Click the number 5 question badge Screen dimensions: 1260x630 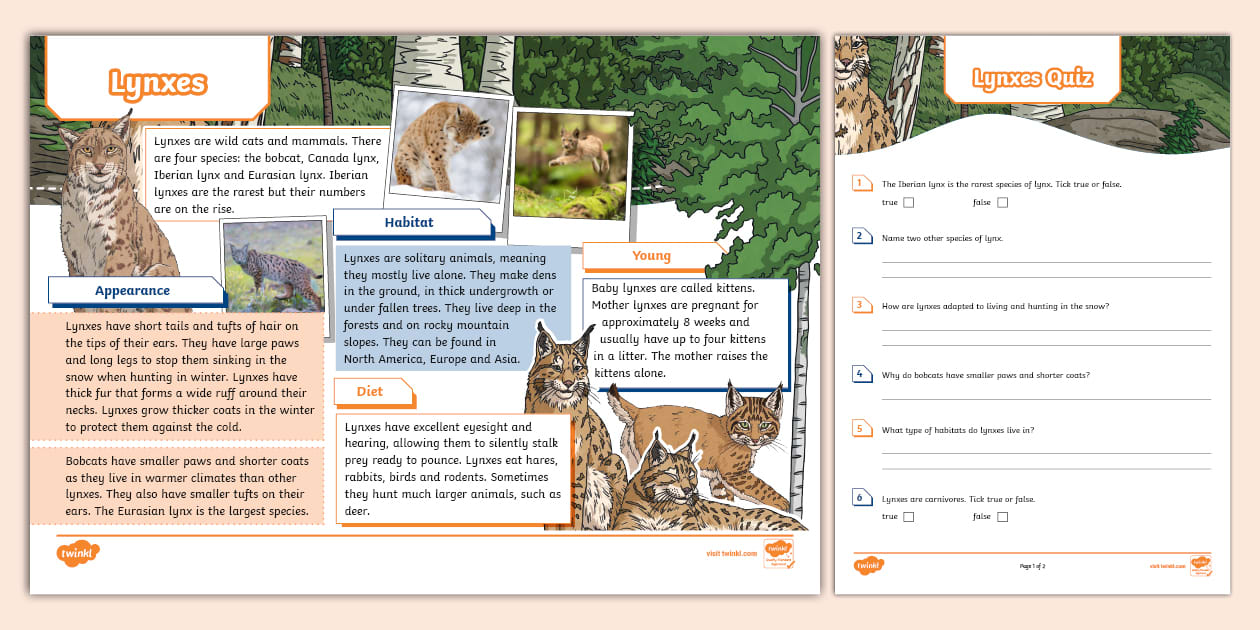point(861,428)
